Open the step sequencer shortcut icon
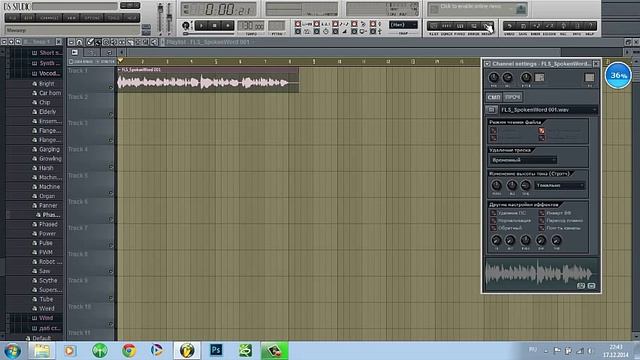The image size is (640, 360). [447, 26]
